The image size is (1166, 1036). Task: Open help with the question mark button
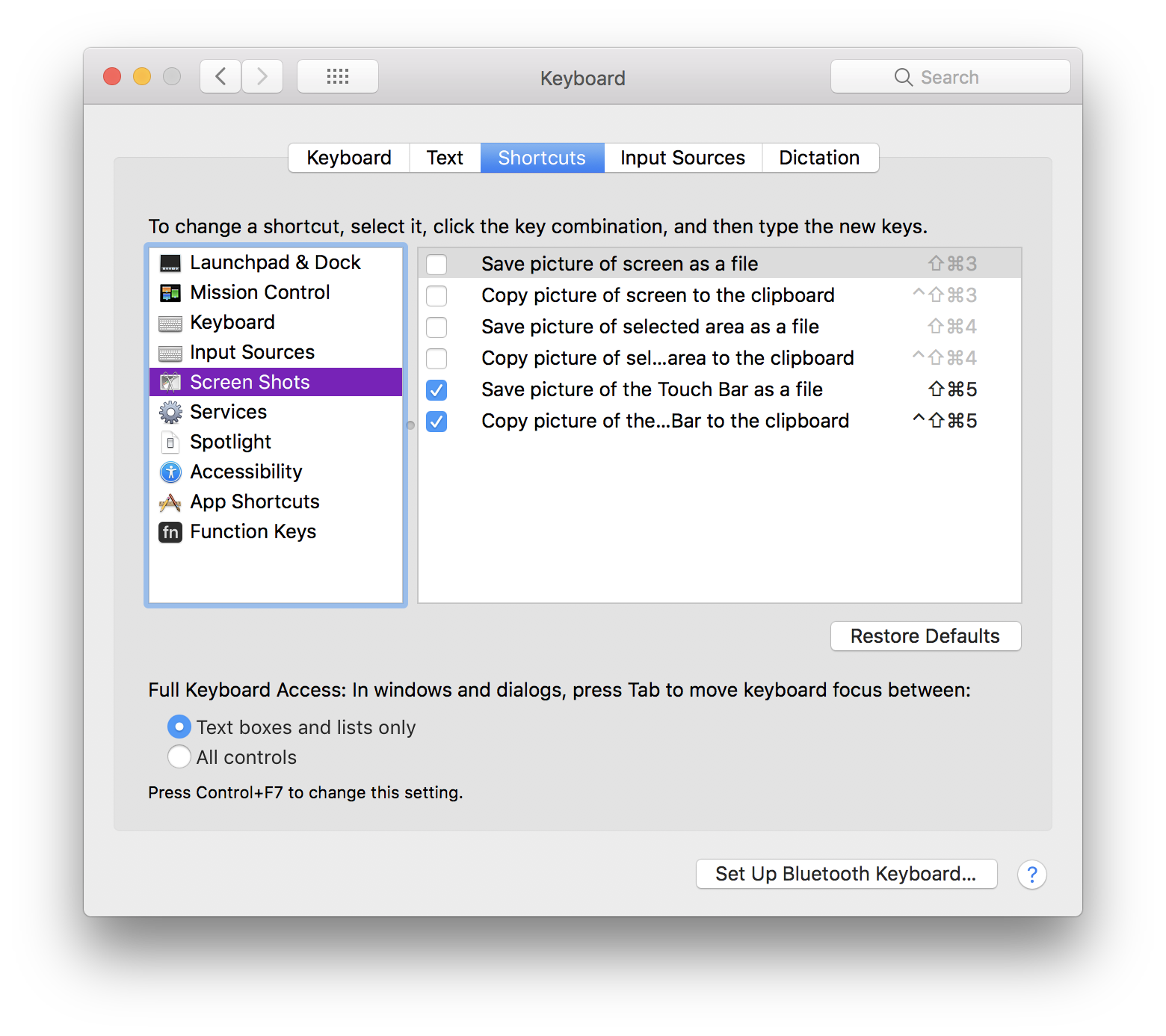[x=1032, y=874]
